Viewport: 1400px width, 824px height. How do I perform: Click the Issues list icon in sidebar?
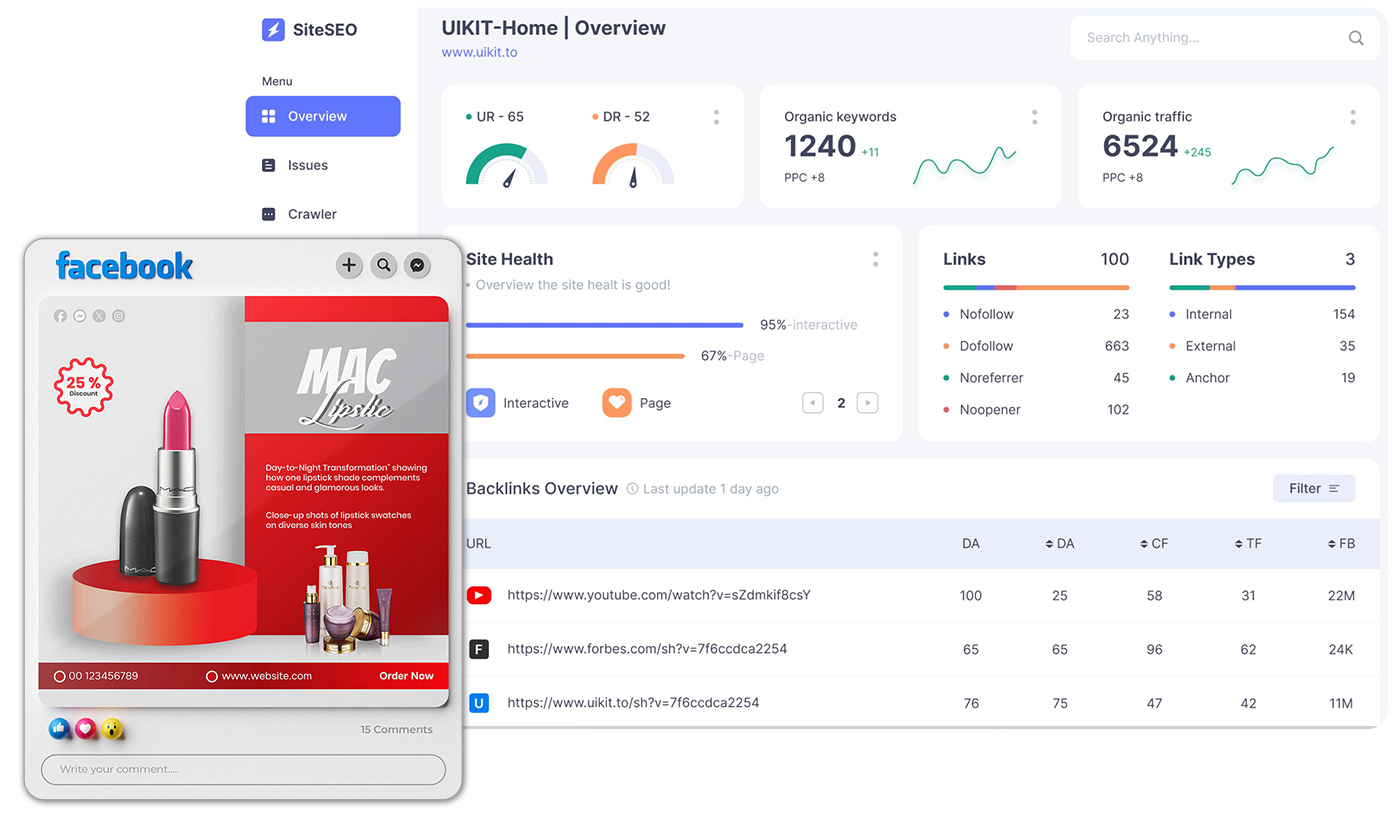(x=268, y=165)
